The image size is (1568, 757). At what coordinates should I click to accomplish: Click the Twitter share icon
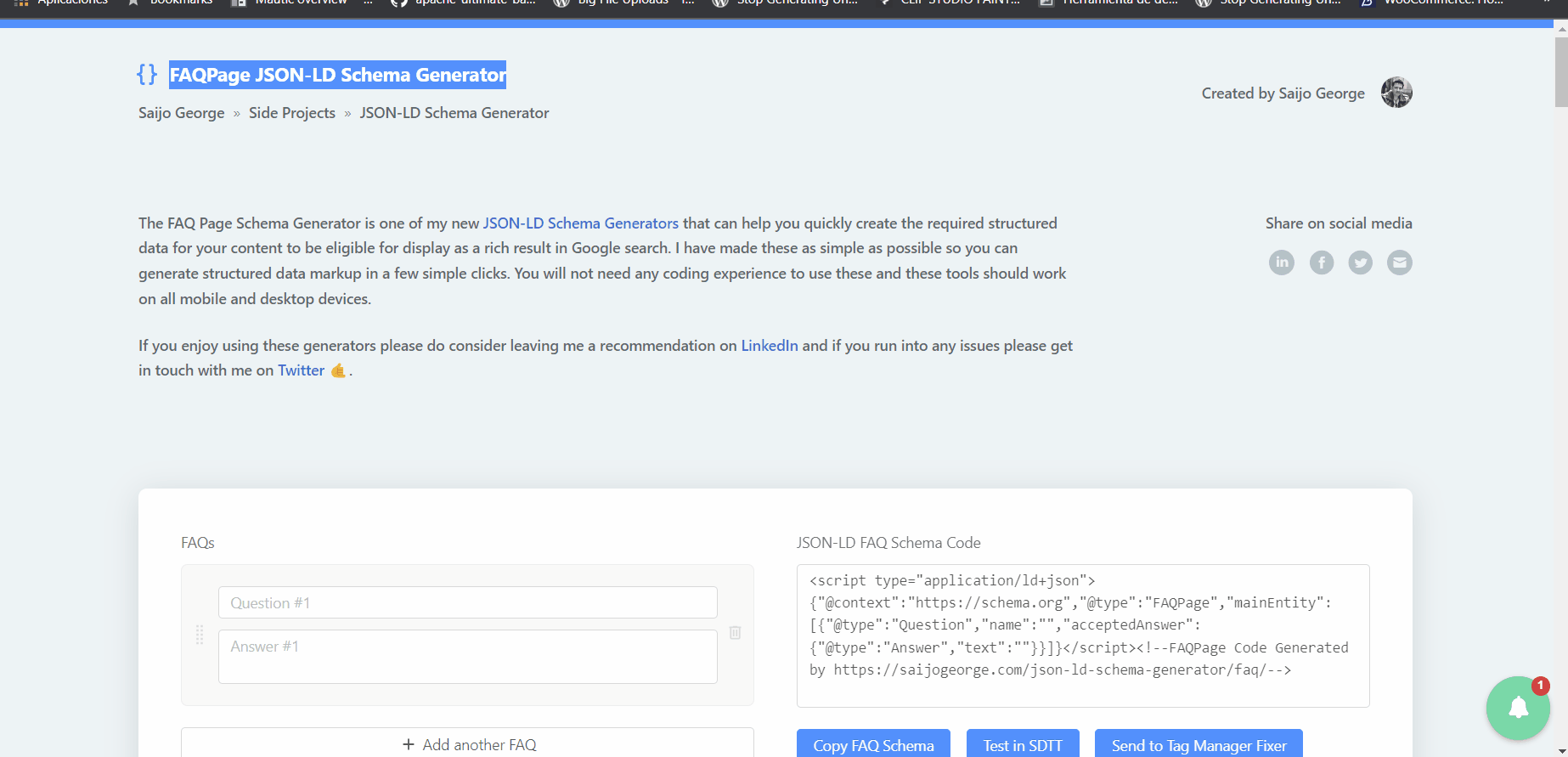[1360, 263]
